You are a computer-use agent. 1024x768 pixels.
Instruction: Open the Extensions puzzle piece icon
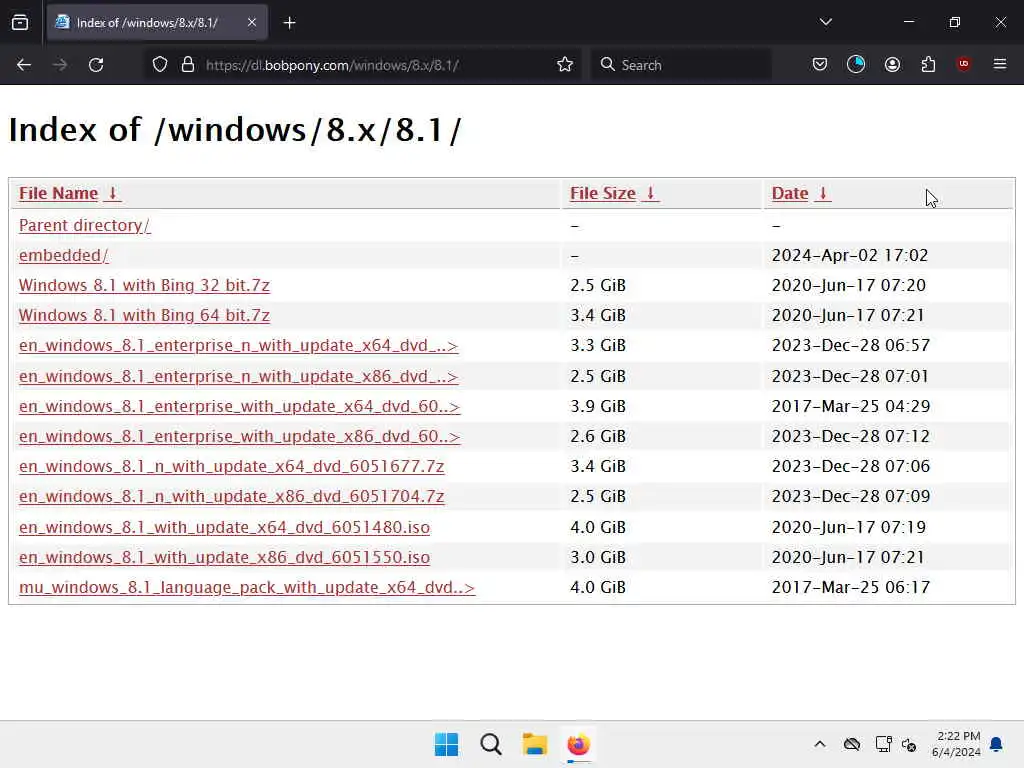[928, 65]
